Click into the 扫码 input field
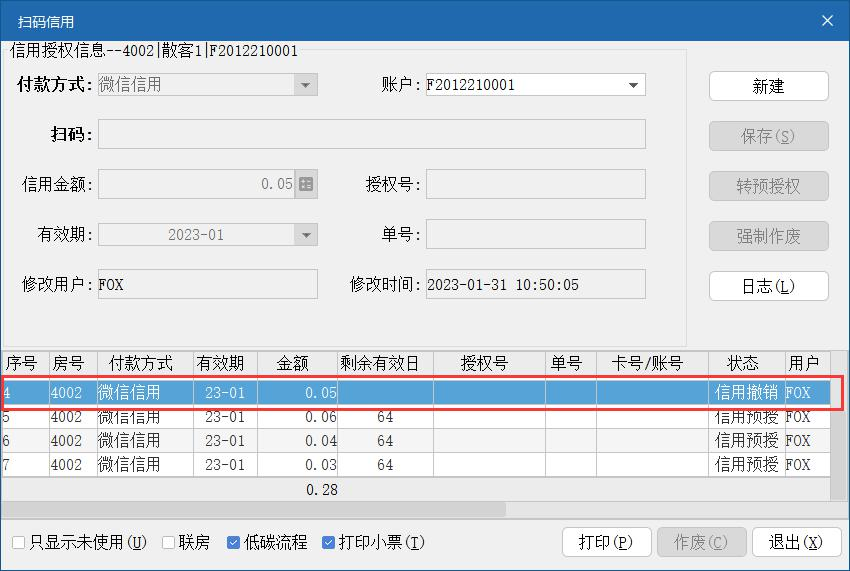This screenshot has height=571, width=850. coord(372,134)
